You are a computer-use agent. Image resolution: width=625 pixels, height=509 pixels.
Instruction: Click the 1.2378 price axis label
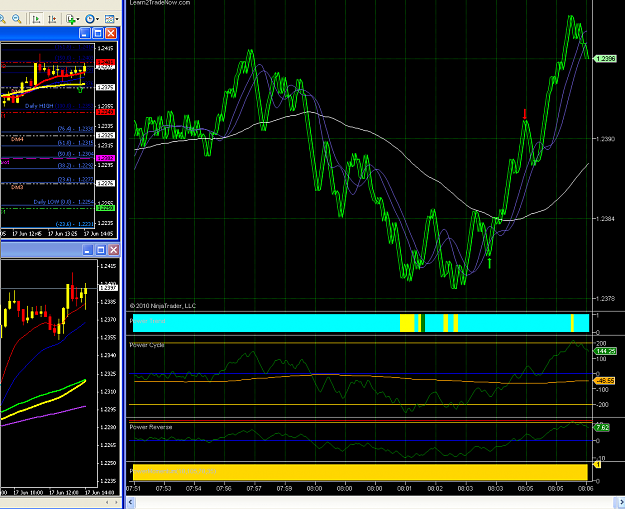[x=605, y=298]
